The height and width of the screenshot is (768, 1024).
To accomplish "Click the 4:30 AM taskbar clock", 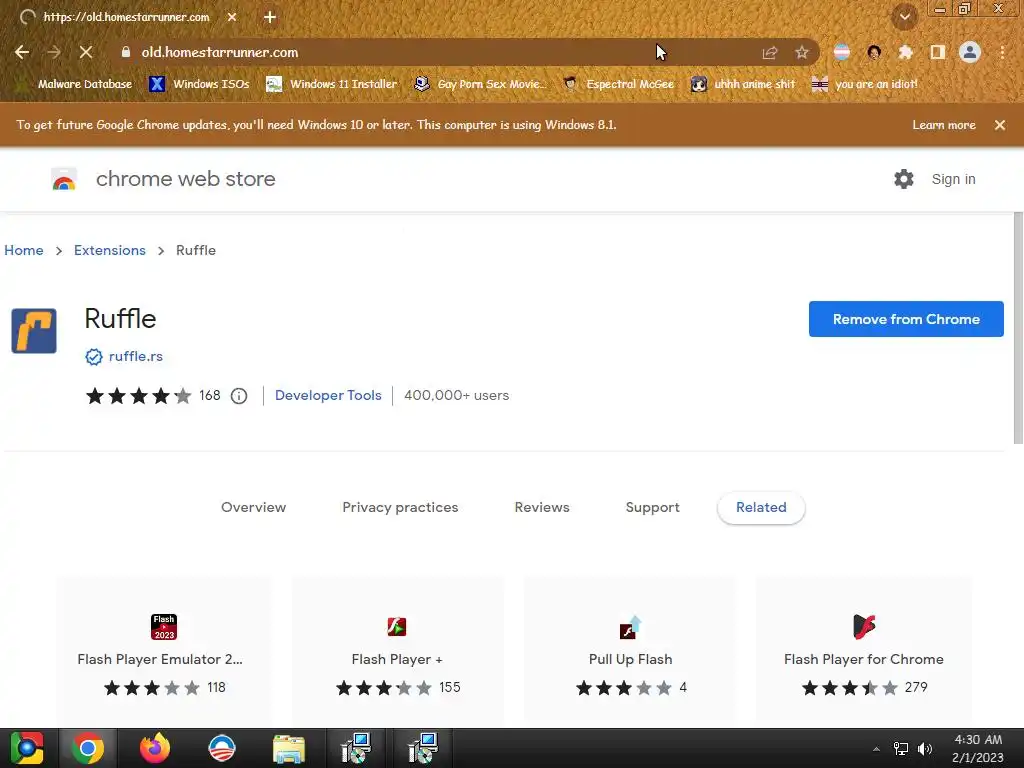I will 978,748.
